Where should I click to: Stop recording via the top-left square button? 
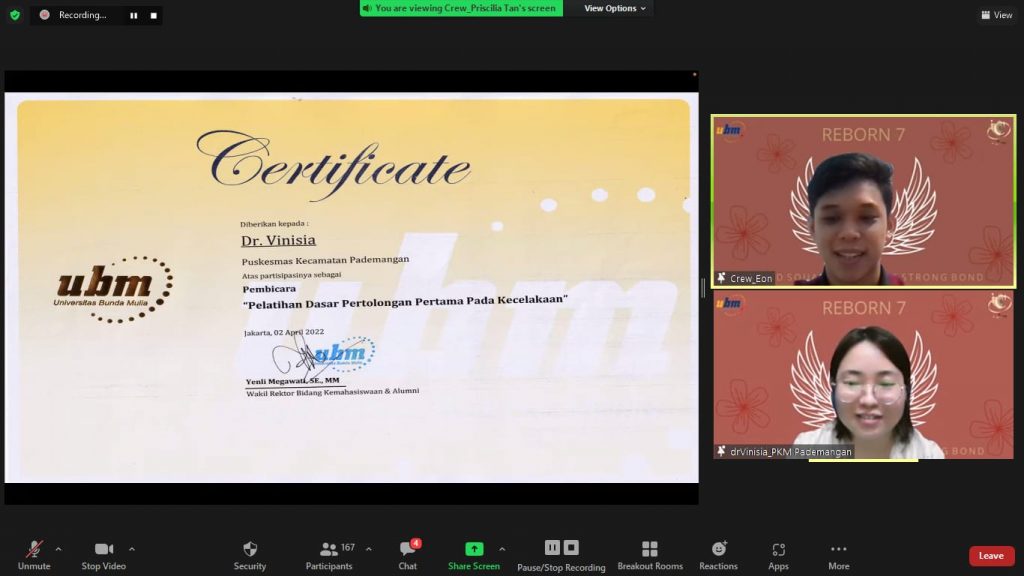tap(153, 16)
